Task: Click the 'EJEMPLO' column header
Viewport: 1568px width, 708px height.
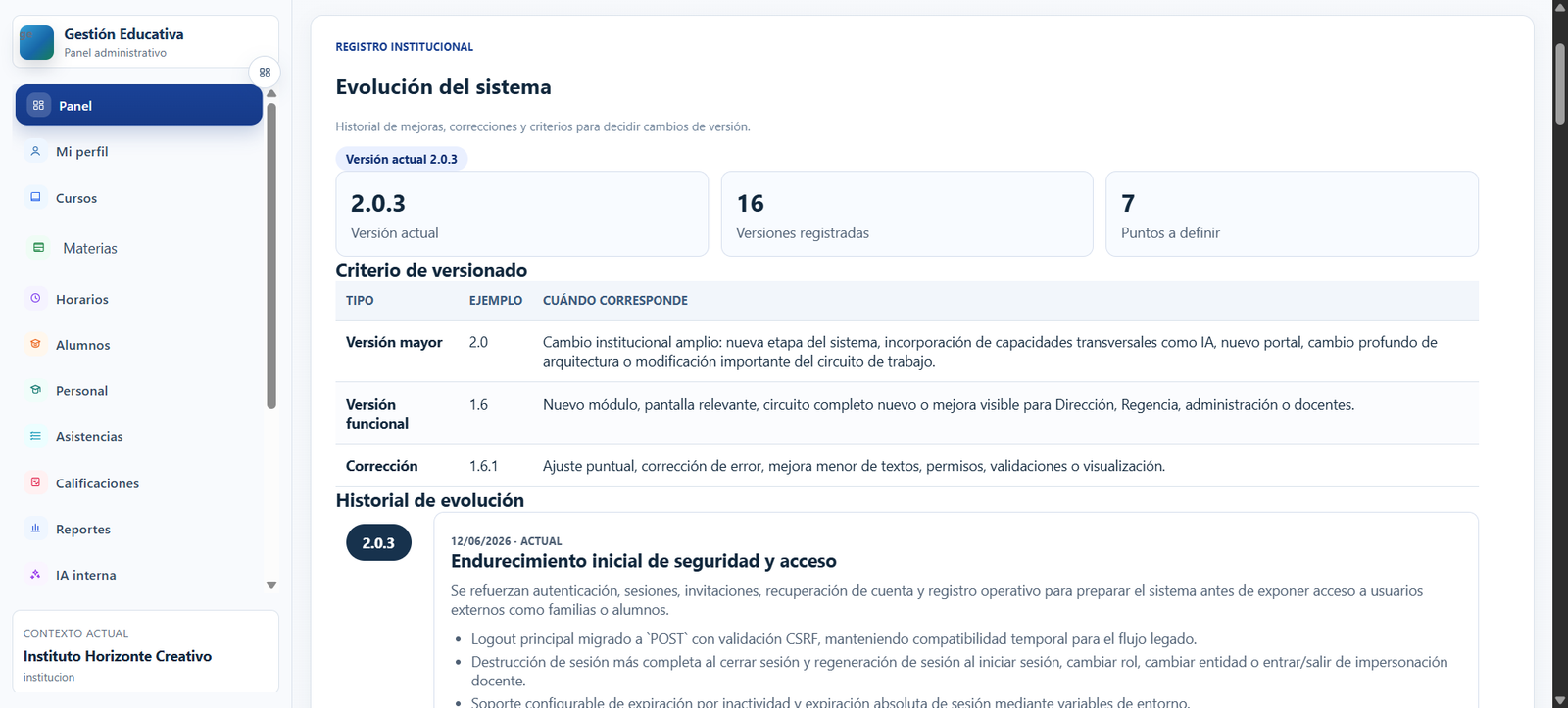Action: point(496,301)
